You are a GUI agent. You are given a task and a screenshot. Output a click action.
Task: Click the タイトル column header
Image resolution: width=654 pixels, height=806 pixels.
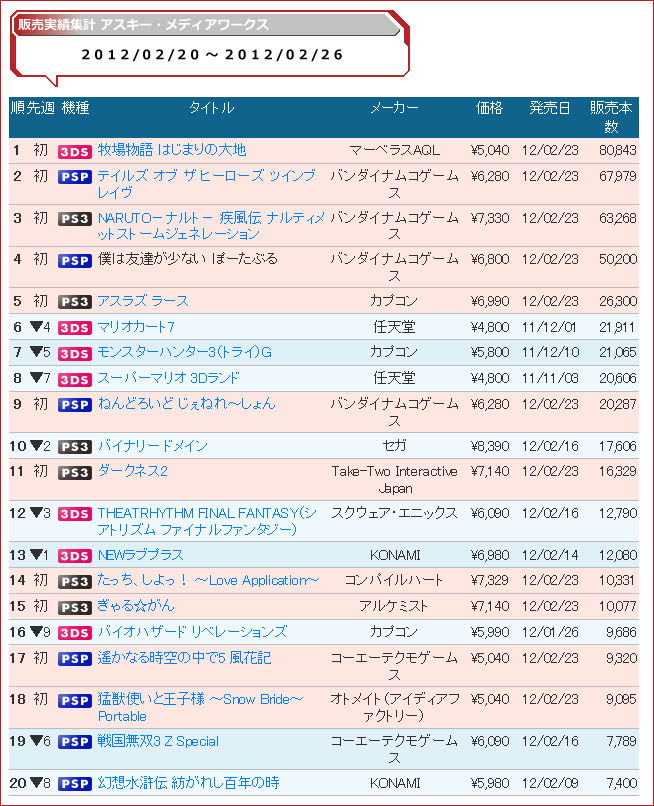(x=212, y=108)
